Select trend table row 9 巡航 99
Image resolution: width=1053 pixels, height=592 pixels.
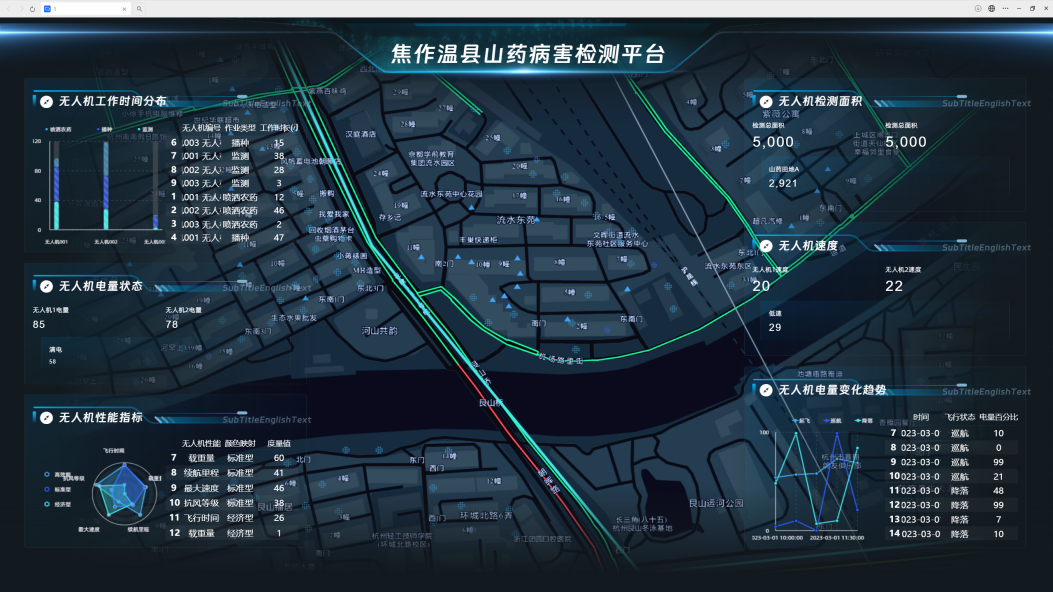point(952,462)
